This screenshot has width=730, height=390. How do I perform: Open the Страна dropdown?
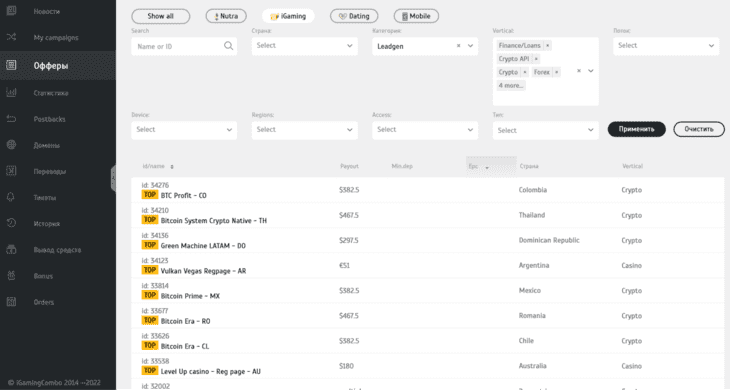pyautogui.click(x=304, y=46)
